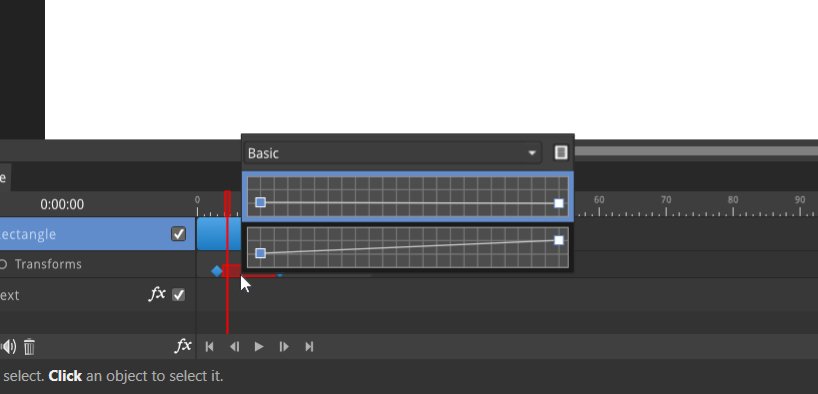Uncheck the Text layer visibility checkbox
Screen dimensions: 818x394
(x=178, y=295)
